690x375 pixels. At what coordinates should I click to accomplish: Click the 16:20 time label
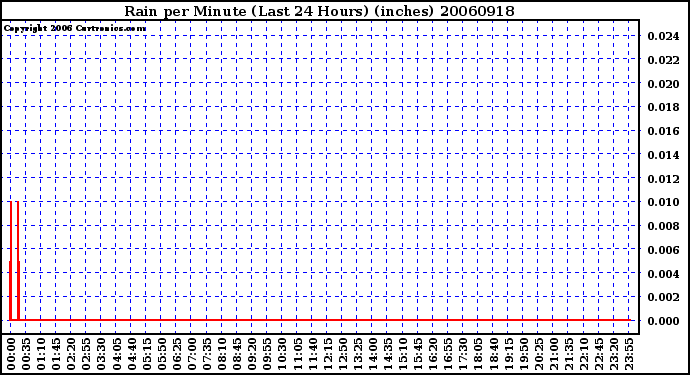433,354
